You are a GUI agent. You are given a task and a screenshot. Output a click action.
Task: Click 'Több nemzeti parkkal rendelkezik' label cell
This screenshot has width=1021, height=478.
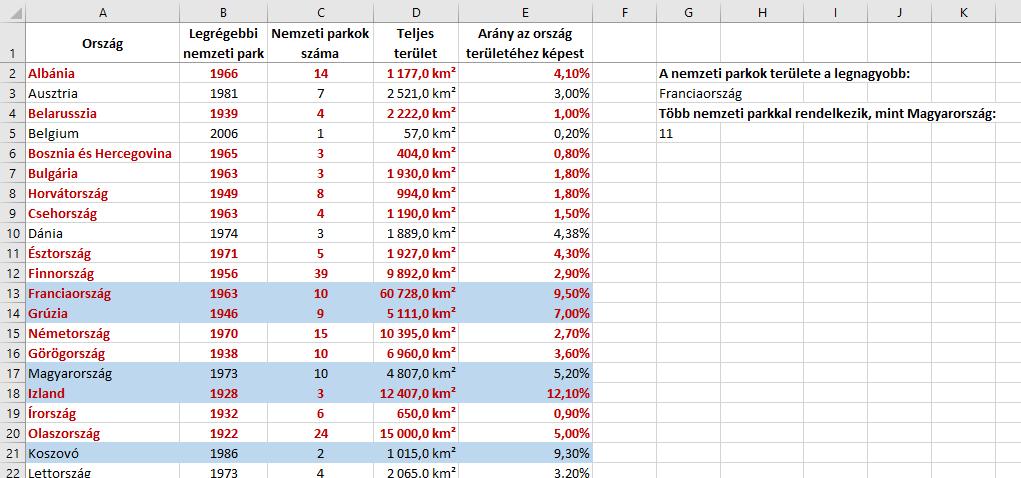tap(828, 113)
